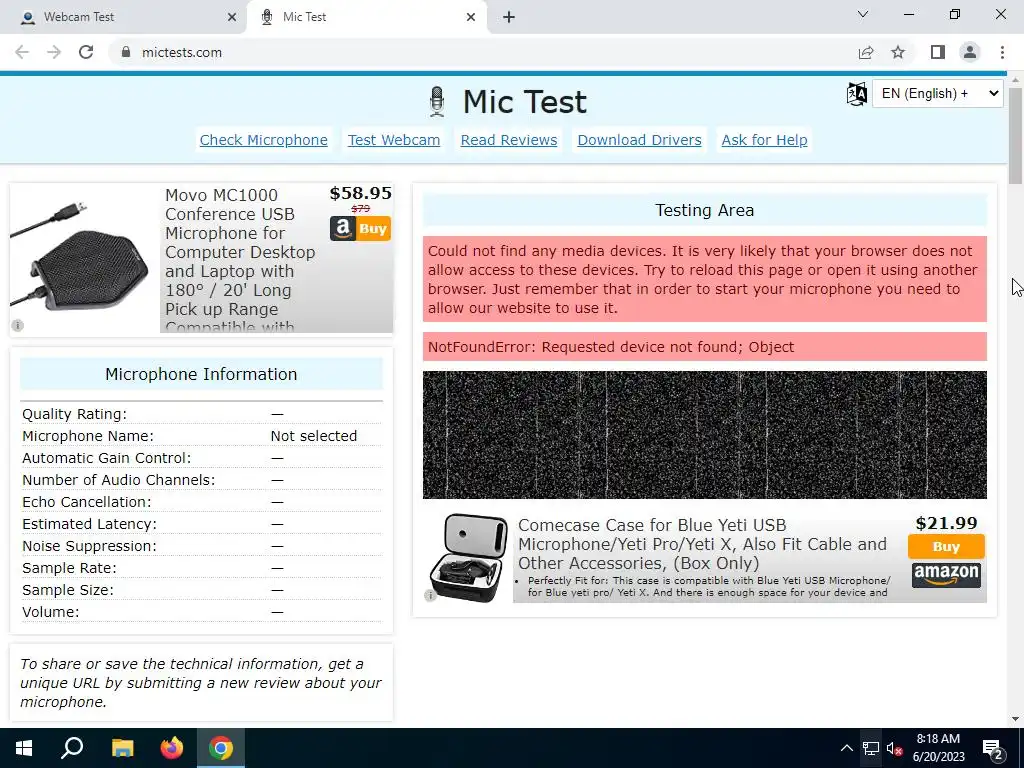Click the page vertical scrollbar thumb
The height and width of the screenshot is (768, 1024).
[1016, 135]
